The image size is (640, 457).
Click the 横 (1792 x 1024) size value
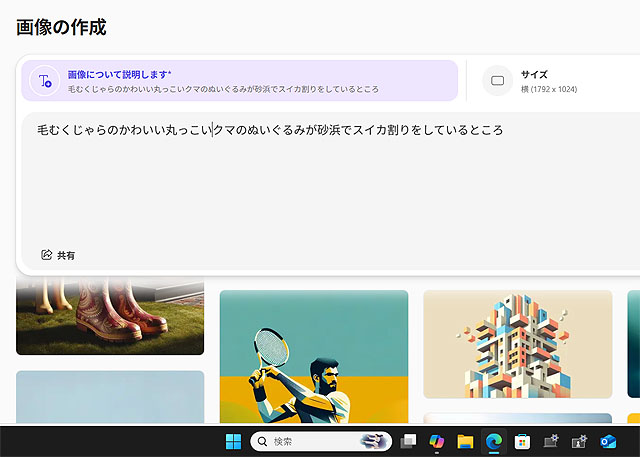pos(549,89)
